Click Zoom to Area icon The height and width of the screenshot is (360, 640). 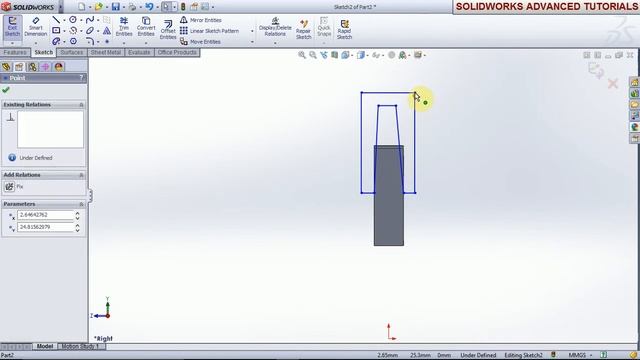(313, 55)
